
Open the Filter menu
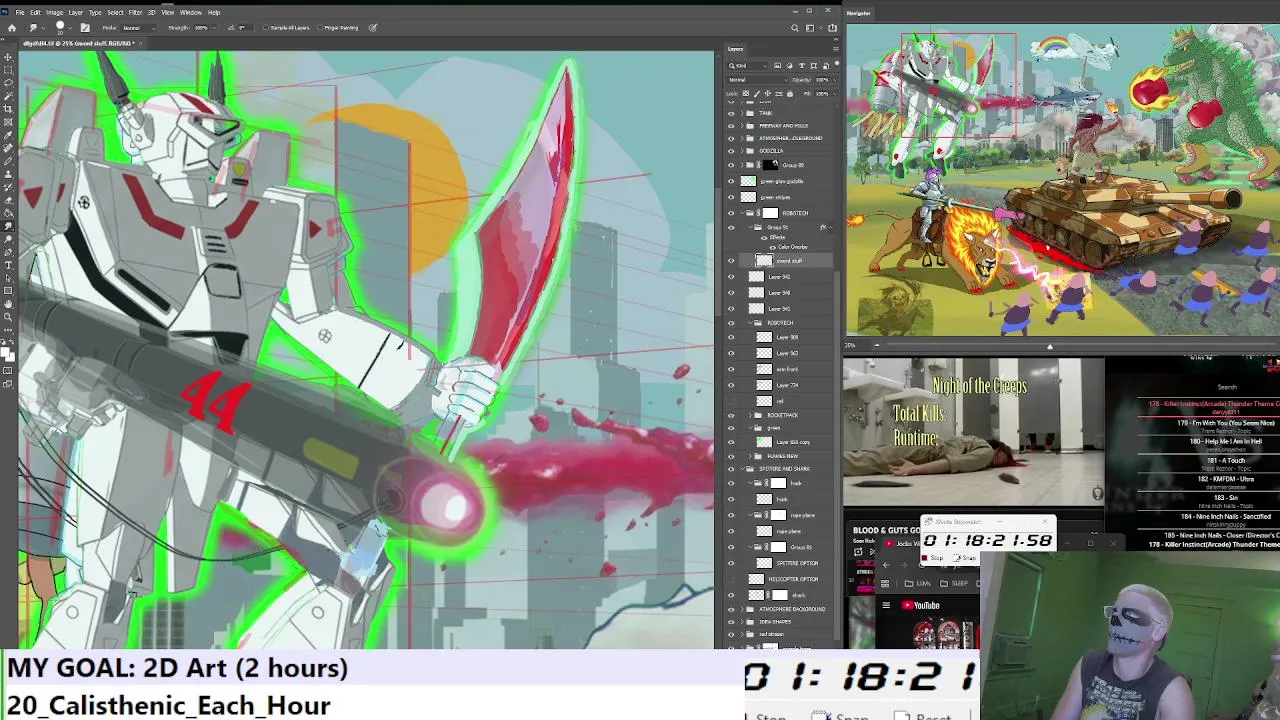click(135, 12)
